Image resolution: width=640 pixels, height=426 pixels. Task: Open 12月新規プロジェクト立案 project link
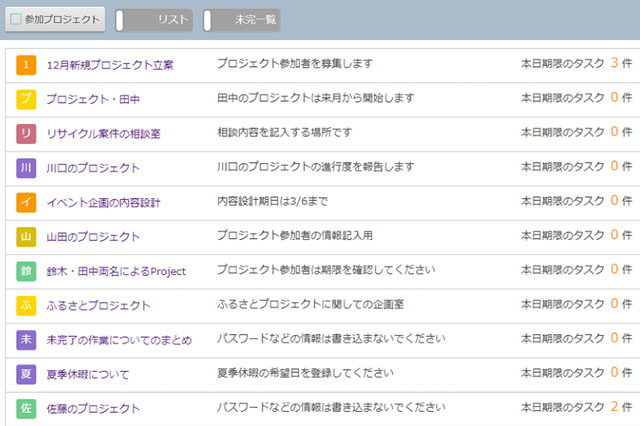point(110,65)
